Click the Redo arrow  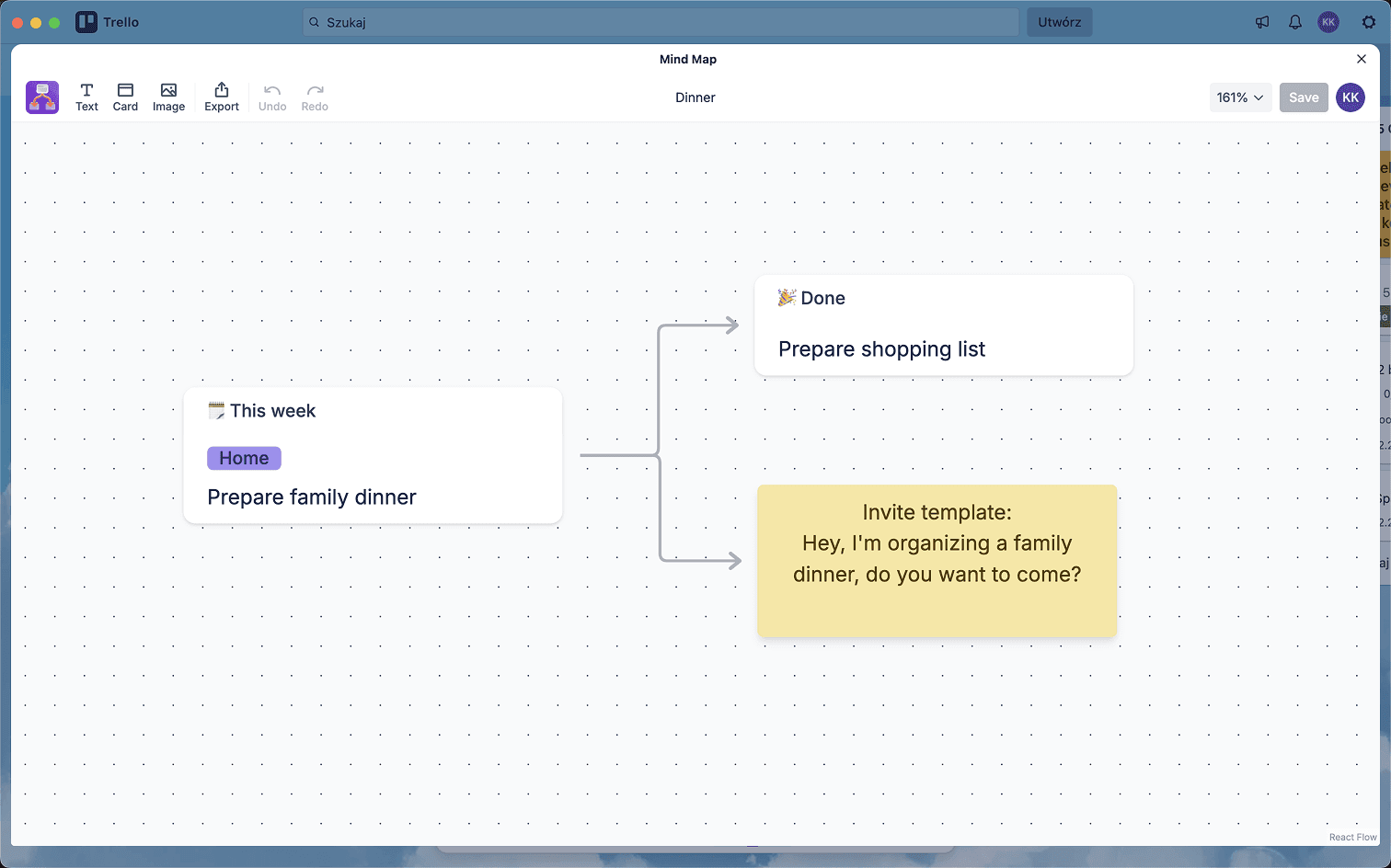coord(315,97)
